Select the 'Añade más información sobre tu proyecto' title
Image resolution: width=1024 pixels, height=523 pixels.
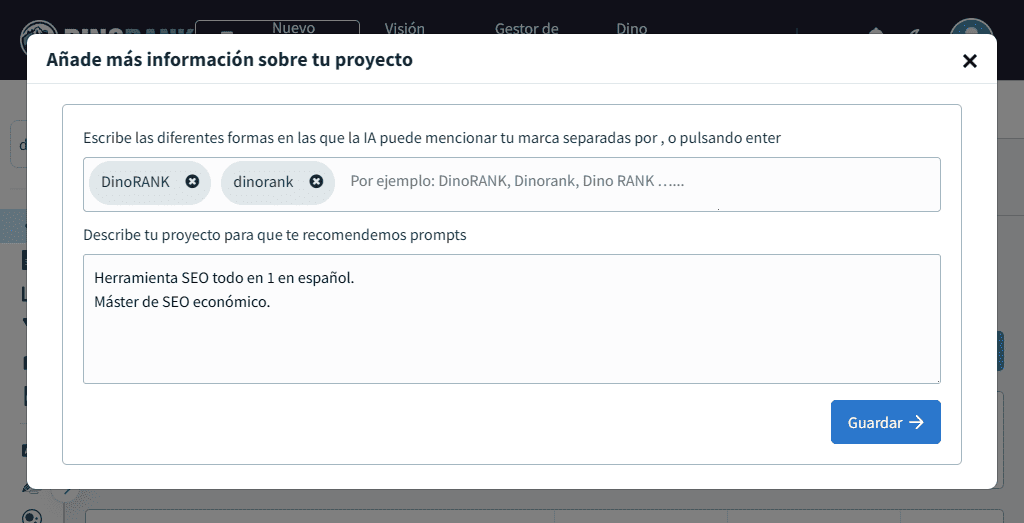point(229,59)
